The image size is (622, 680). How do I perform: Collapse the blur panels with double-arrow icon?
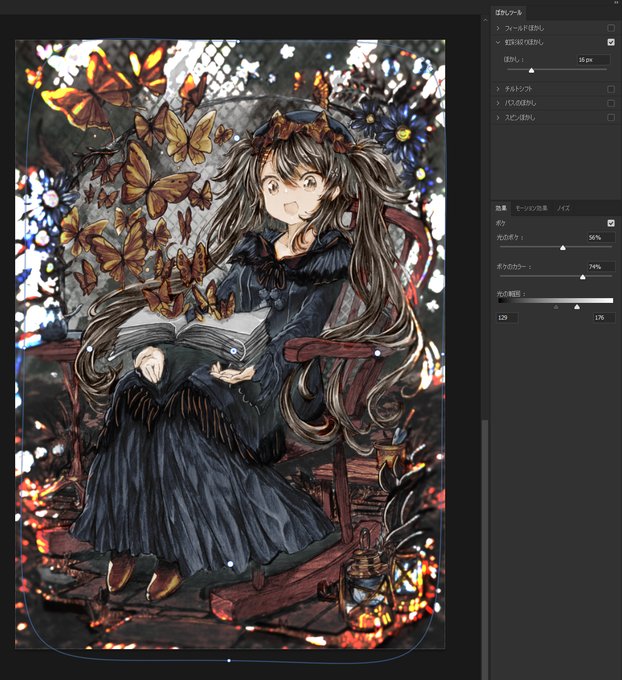(616, 2)
